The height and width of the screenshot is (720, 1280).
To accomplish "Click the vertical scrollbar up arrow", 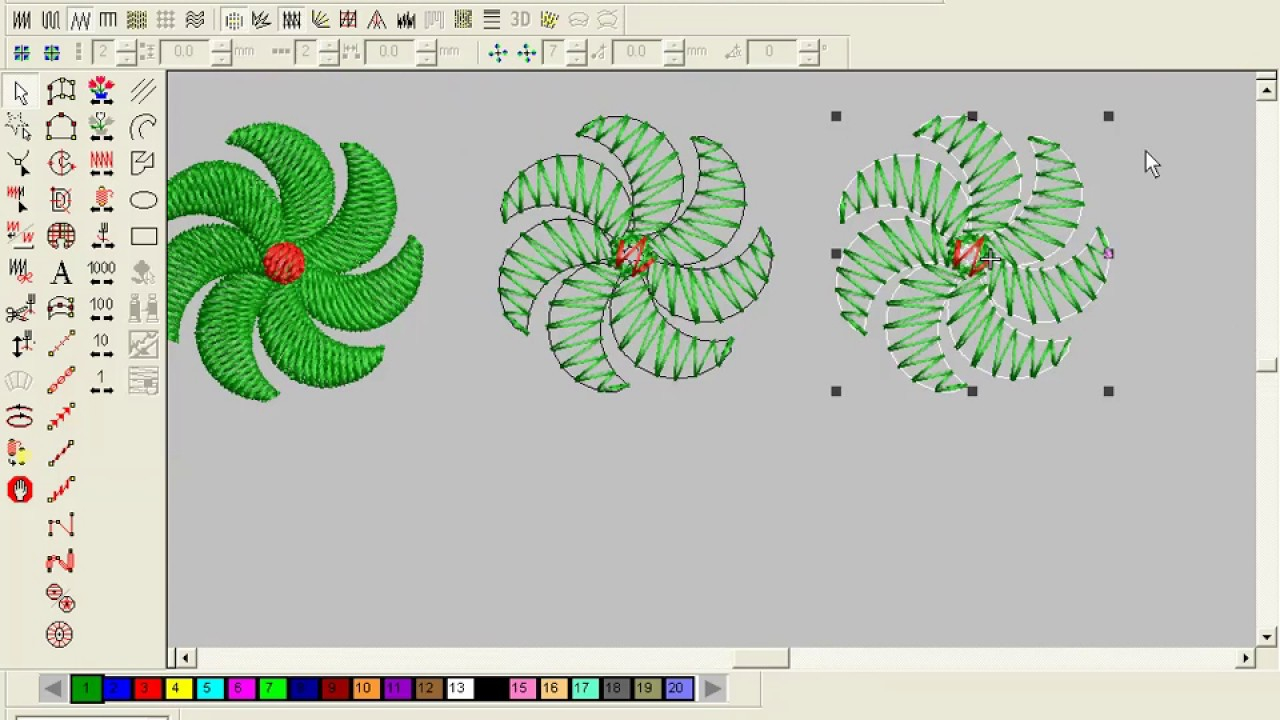I will [1267, 91].
